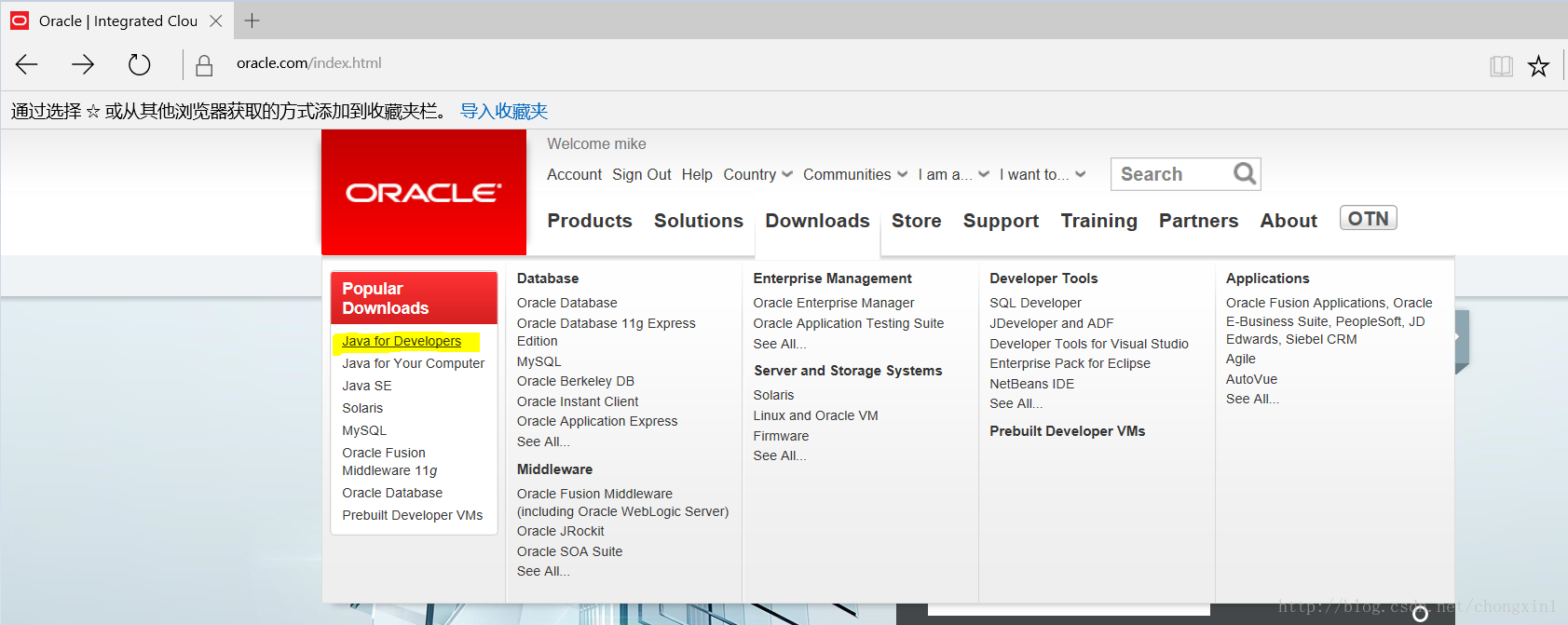Select Solaris in Popular Downloads
This screenshot has width=1568, height=625.
[x=362, y=408]
